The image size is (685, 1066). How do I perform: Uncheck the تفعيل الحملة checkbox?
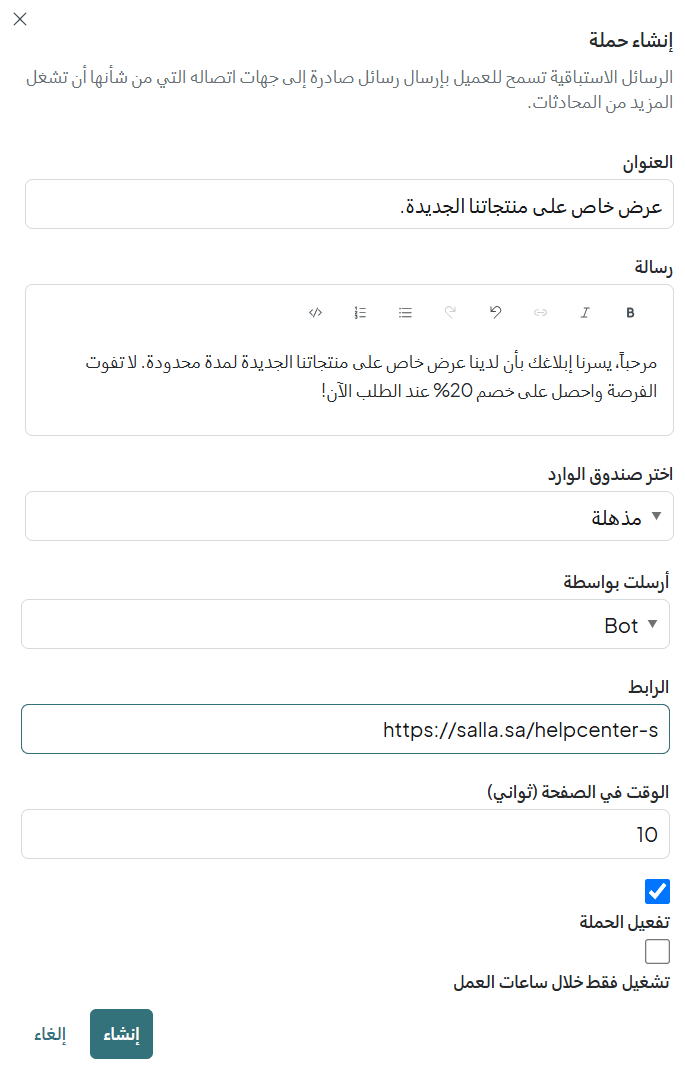(657, 891)
